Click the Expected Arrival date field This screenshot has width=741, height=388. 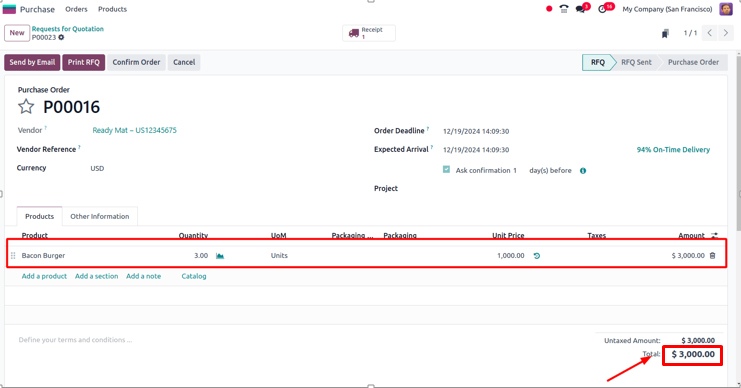(476, 149)
